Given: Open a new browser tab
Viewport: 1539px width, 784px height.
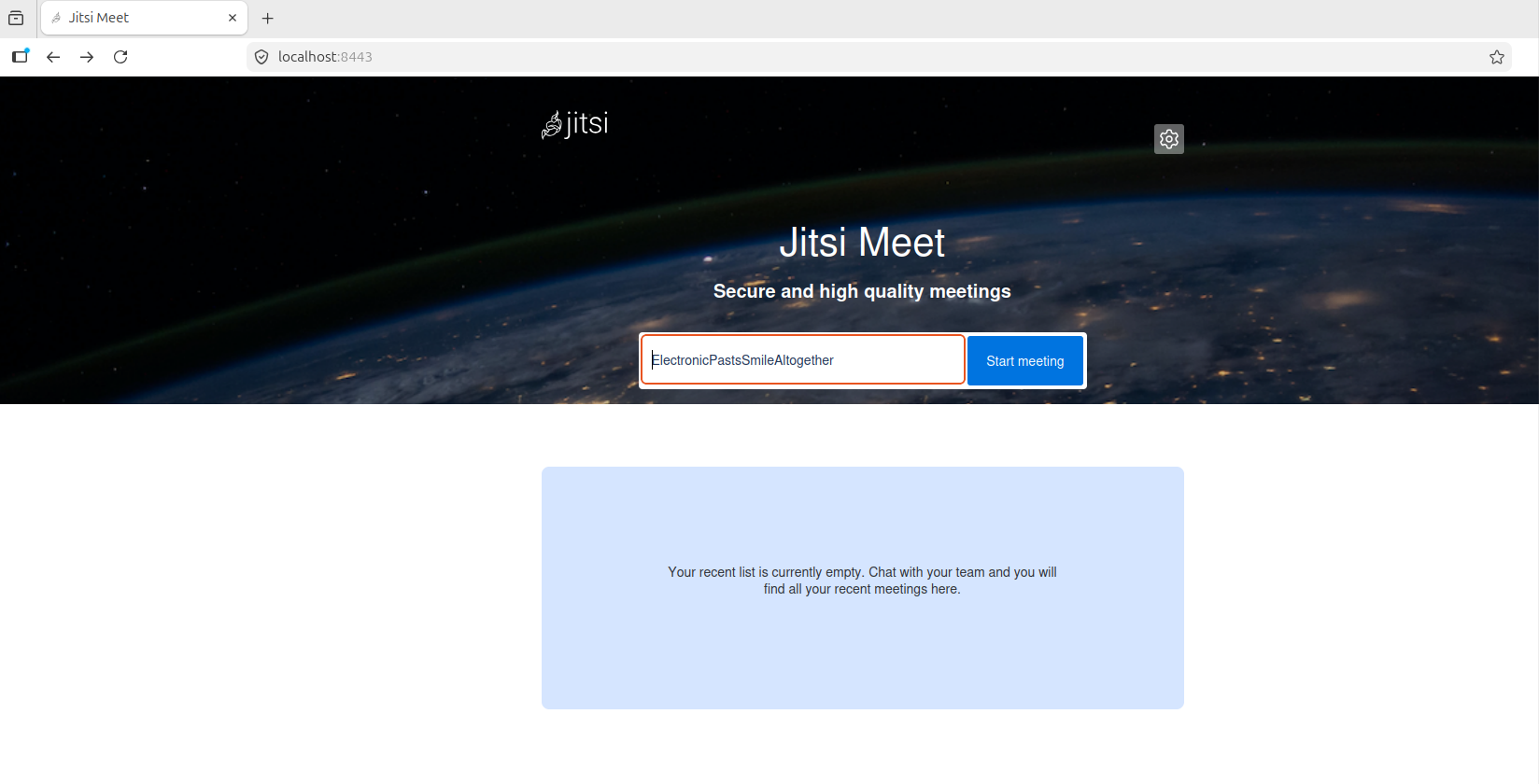Looking at the screenshot, I should tap(268, 18).
